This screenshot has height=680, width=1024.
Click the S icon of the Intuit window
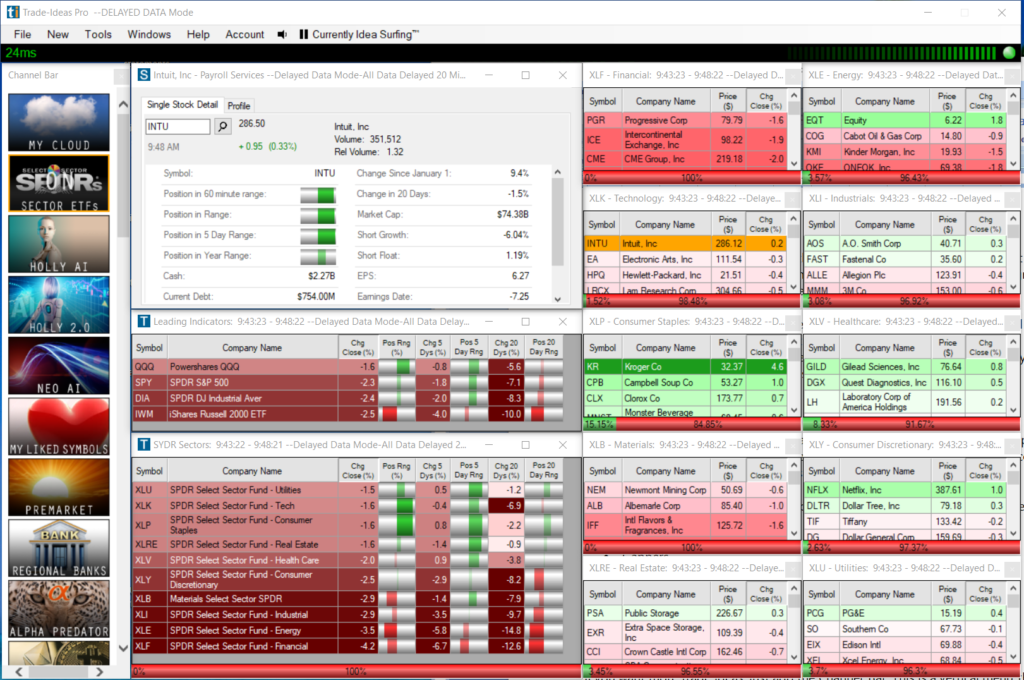click(x=144, y=75)
